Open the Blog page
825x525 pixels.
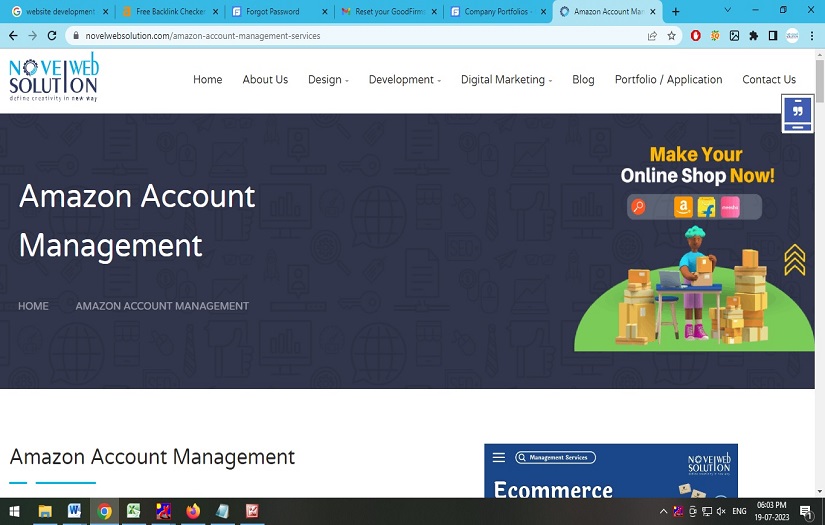click(583, 79)
